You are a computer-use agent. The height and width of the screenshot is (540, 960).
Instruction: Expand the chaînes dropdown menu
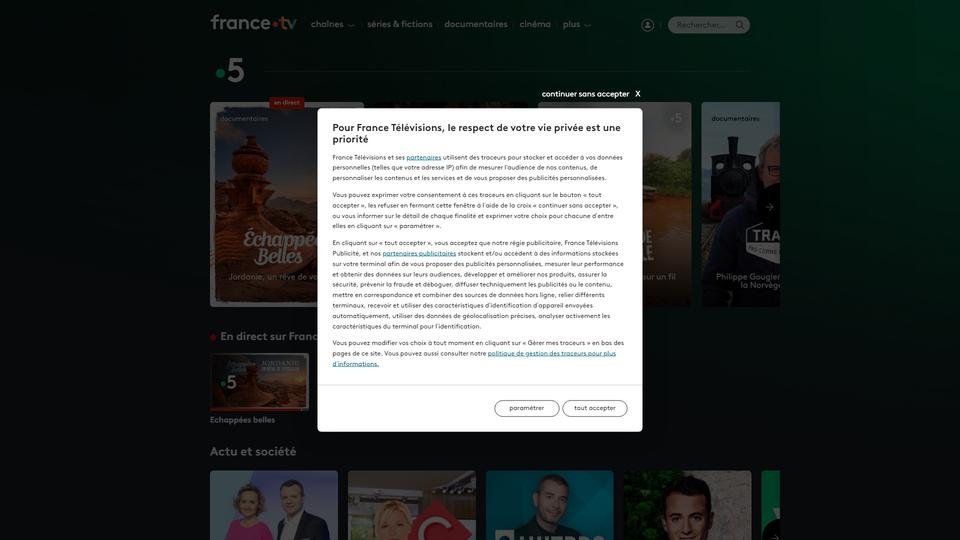click(x=332, y=24)
